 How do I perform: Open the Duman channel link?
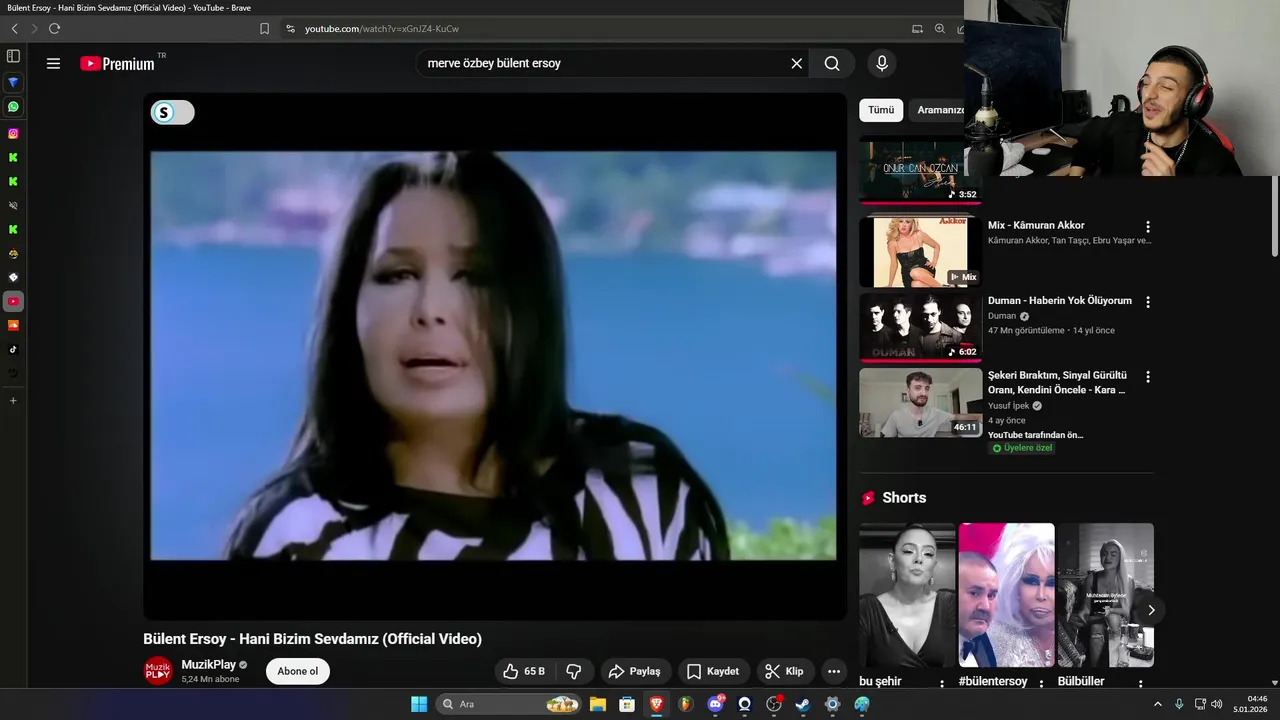pyautogui.click(x=1002, y=316)
